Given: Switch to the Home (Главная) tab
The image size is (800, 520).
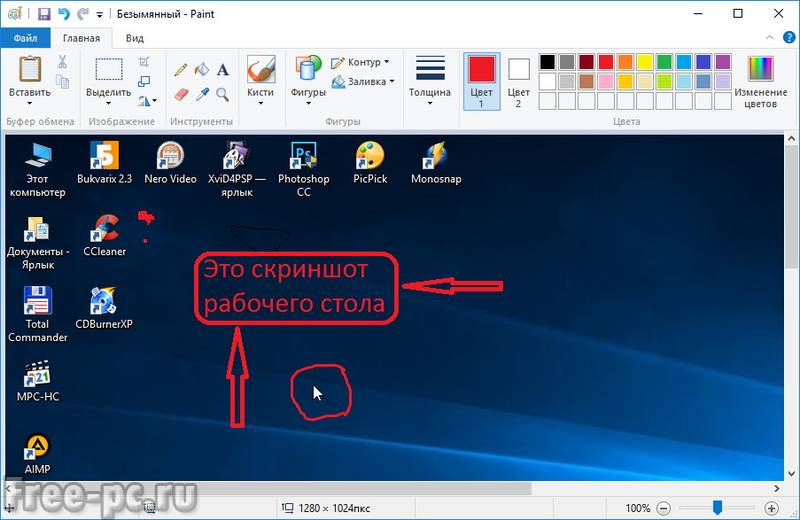Looking at the screenshot, I should tap(81, 38).
